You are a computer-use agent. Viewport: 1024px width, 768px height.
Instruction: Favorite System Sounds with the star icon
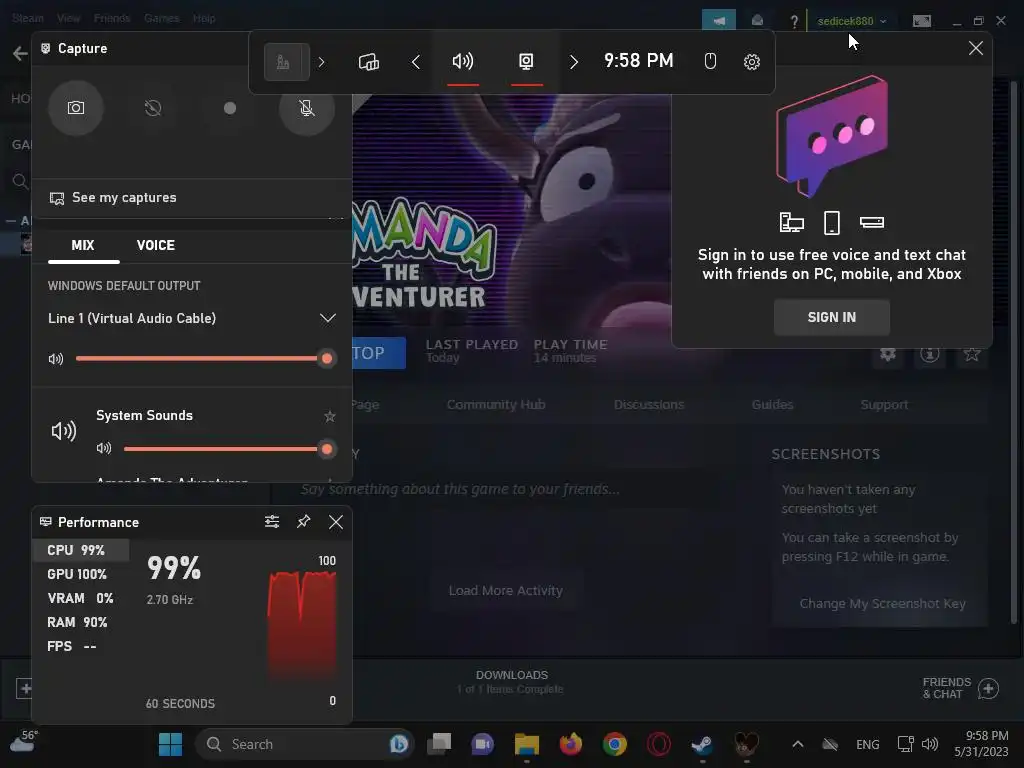(330, 416)
